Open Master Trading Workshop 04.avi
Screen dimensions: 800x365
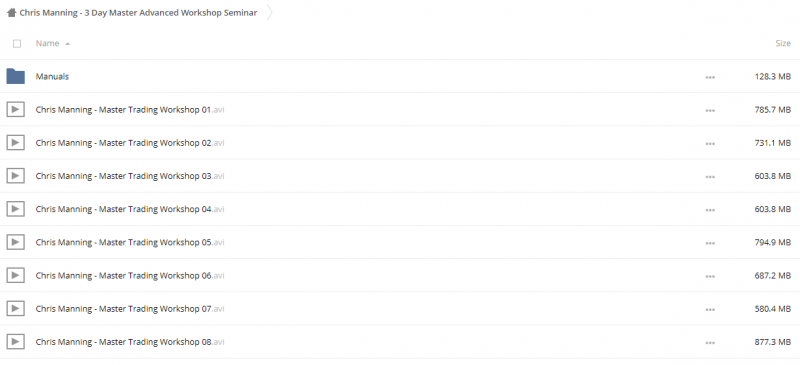130,209
